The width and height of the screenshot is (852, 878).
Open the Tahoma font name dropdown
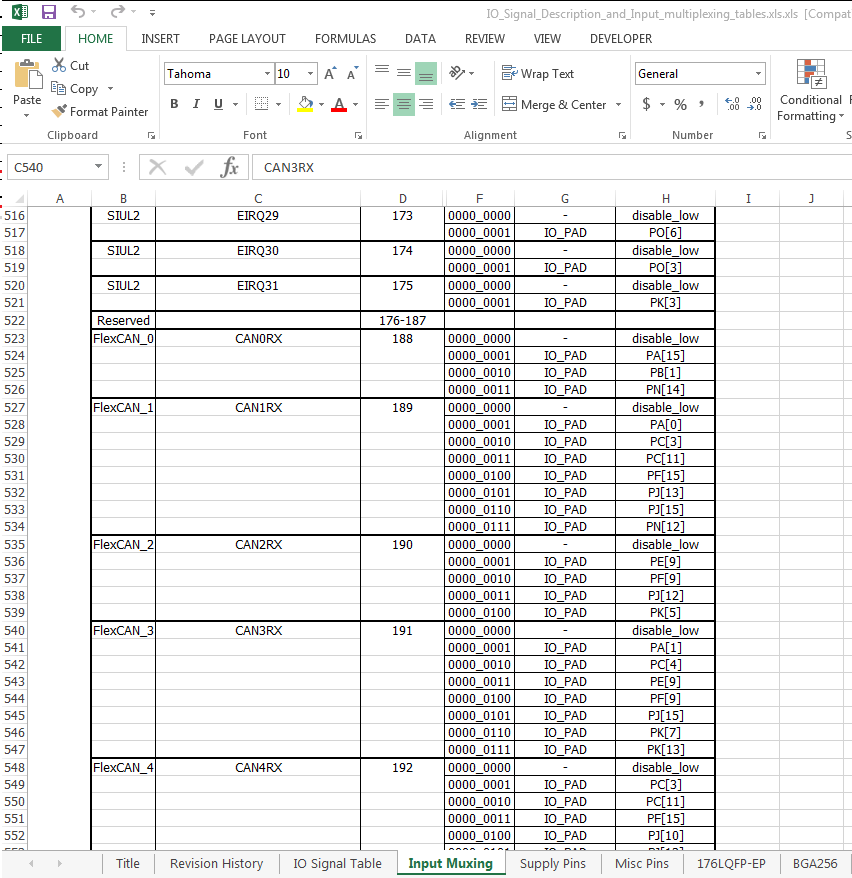[x=267, y=73]
